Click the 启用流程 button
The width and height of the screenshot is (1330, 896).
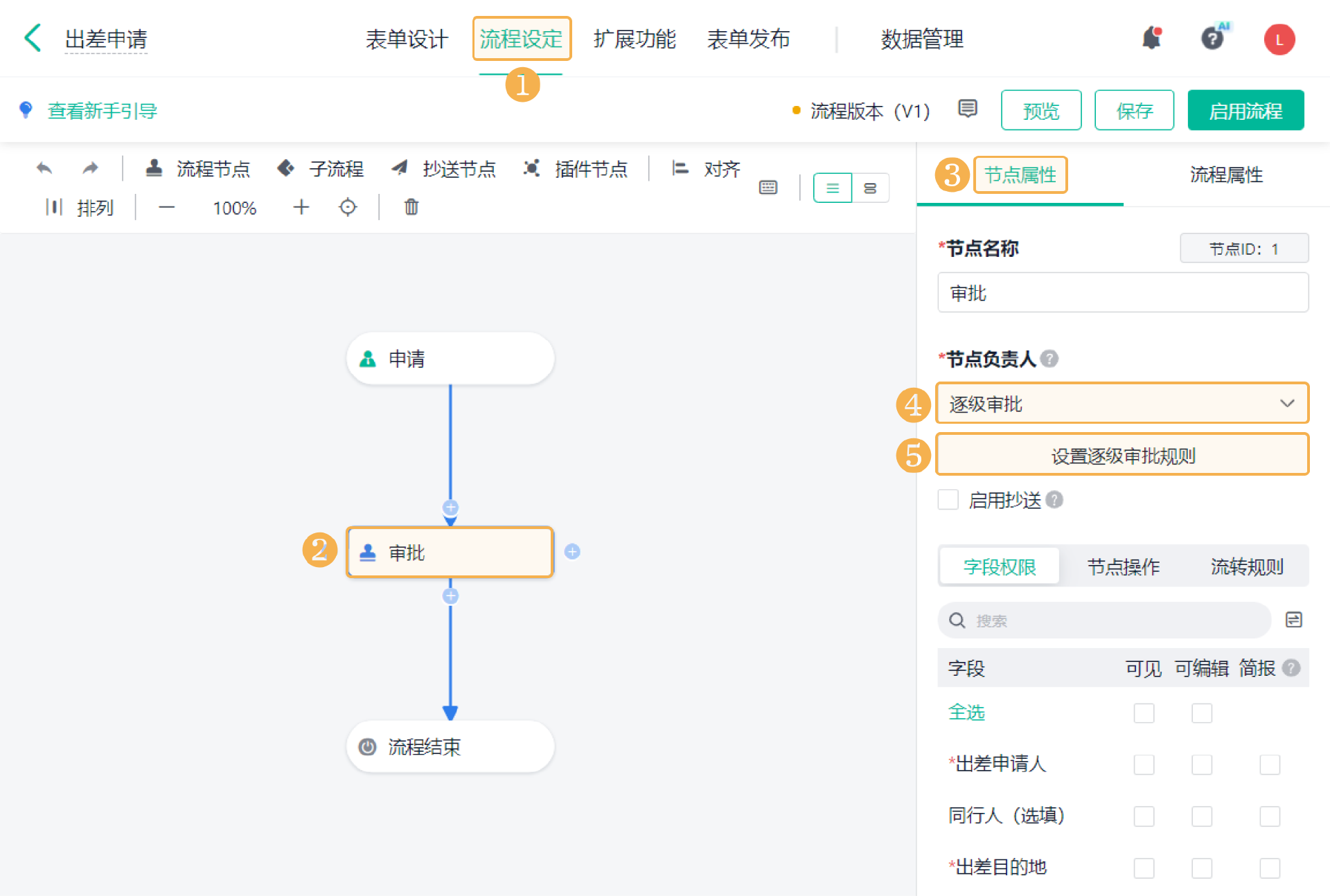(x=1245, y=110)
